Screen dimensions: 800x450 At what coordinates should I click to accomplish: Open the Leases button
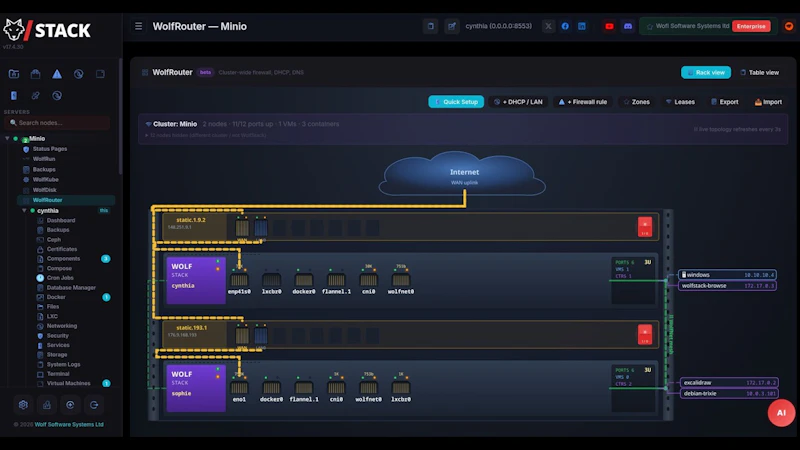pyautogui.click(x=680, y=102)
